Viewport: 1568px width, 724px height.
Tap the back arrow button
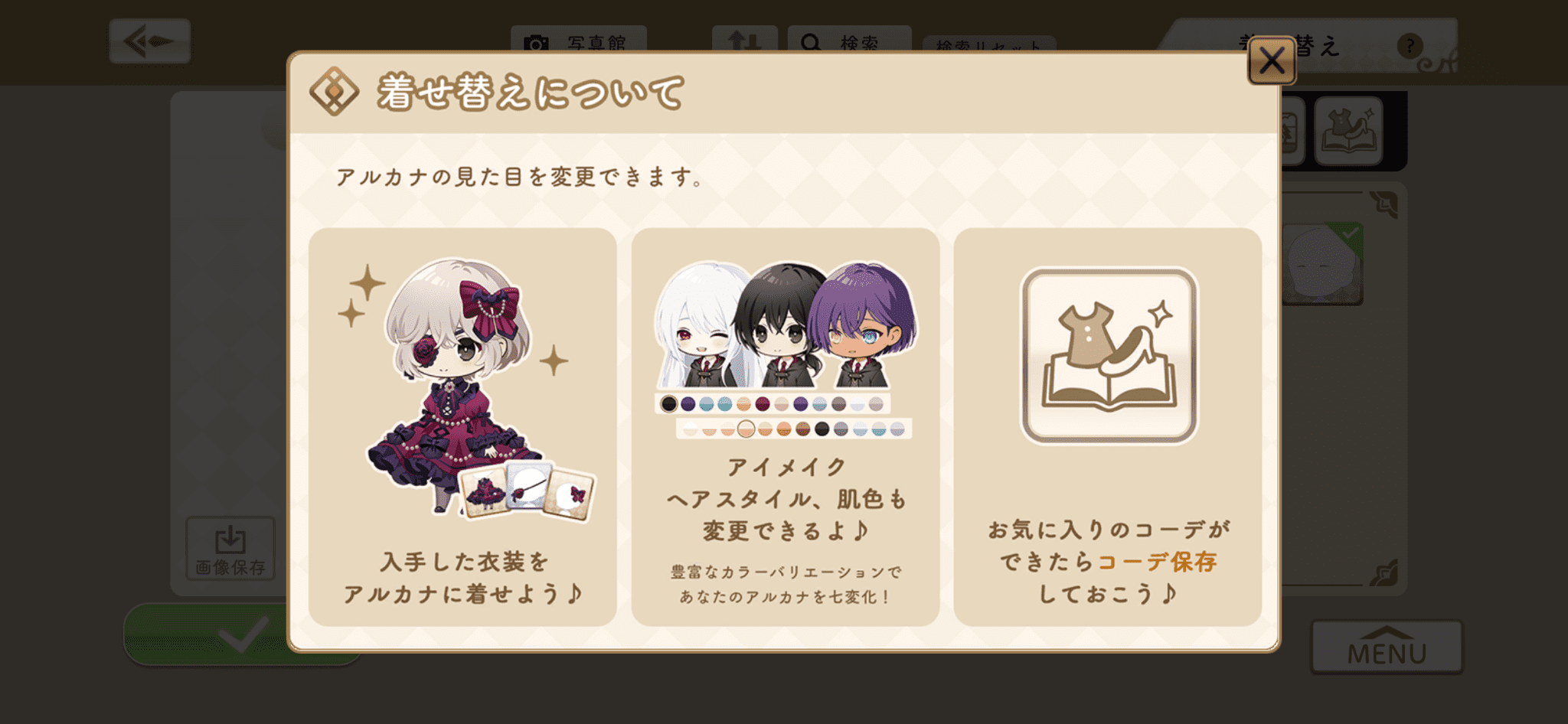[150, 41]
